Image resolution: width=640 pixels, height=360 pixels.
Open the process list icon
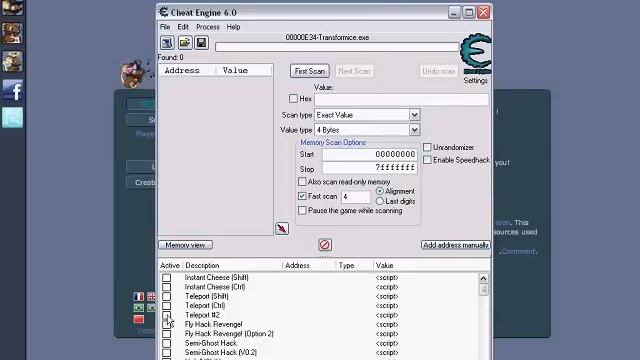click(x=167, y=43)
